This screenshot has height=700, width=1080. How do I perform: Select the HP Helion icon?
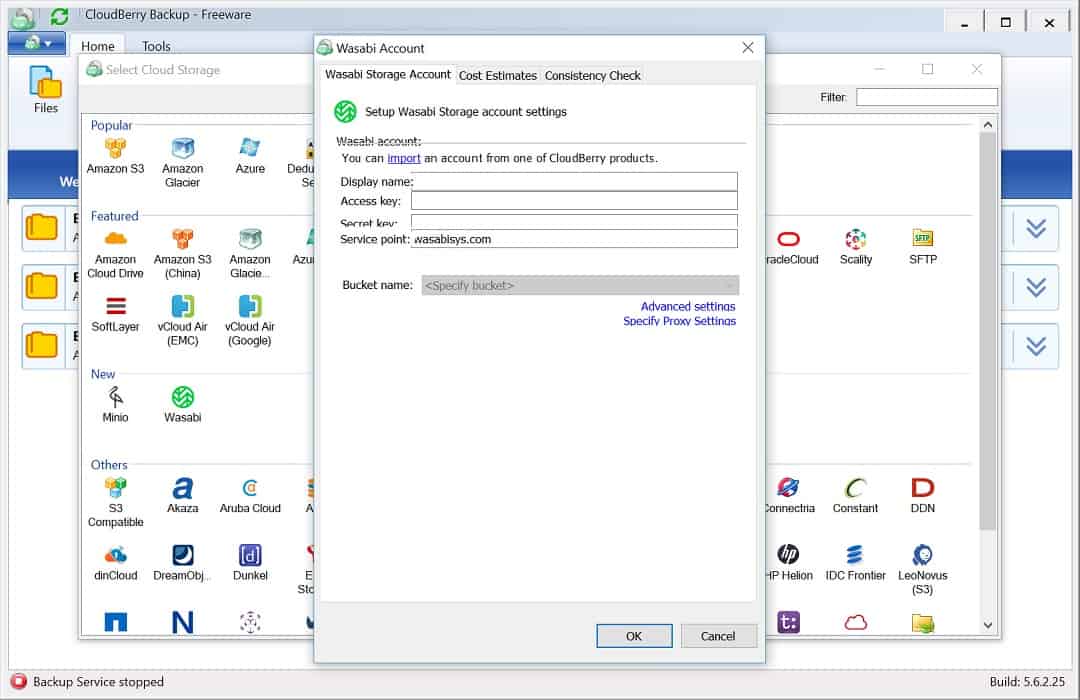point(788,563)
